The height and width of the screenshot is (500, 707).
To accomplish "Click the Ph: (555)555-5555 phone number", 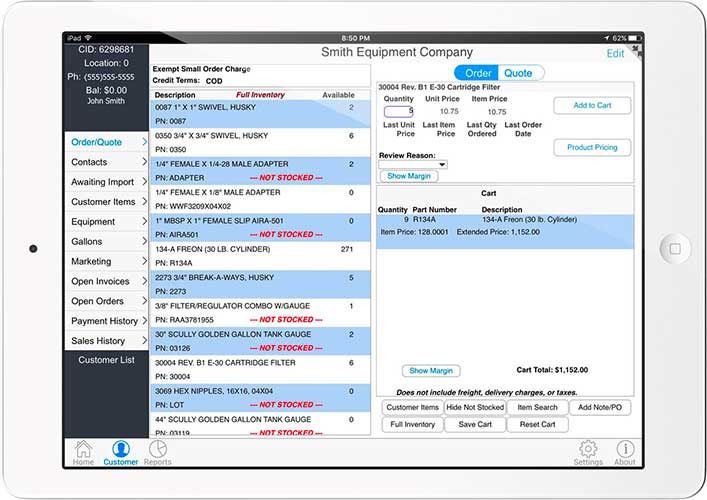I will (x=101, y=77).
